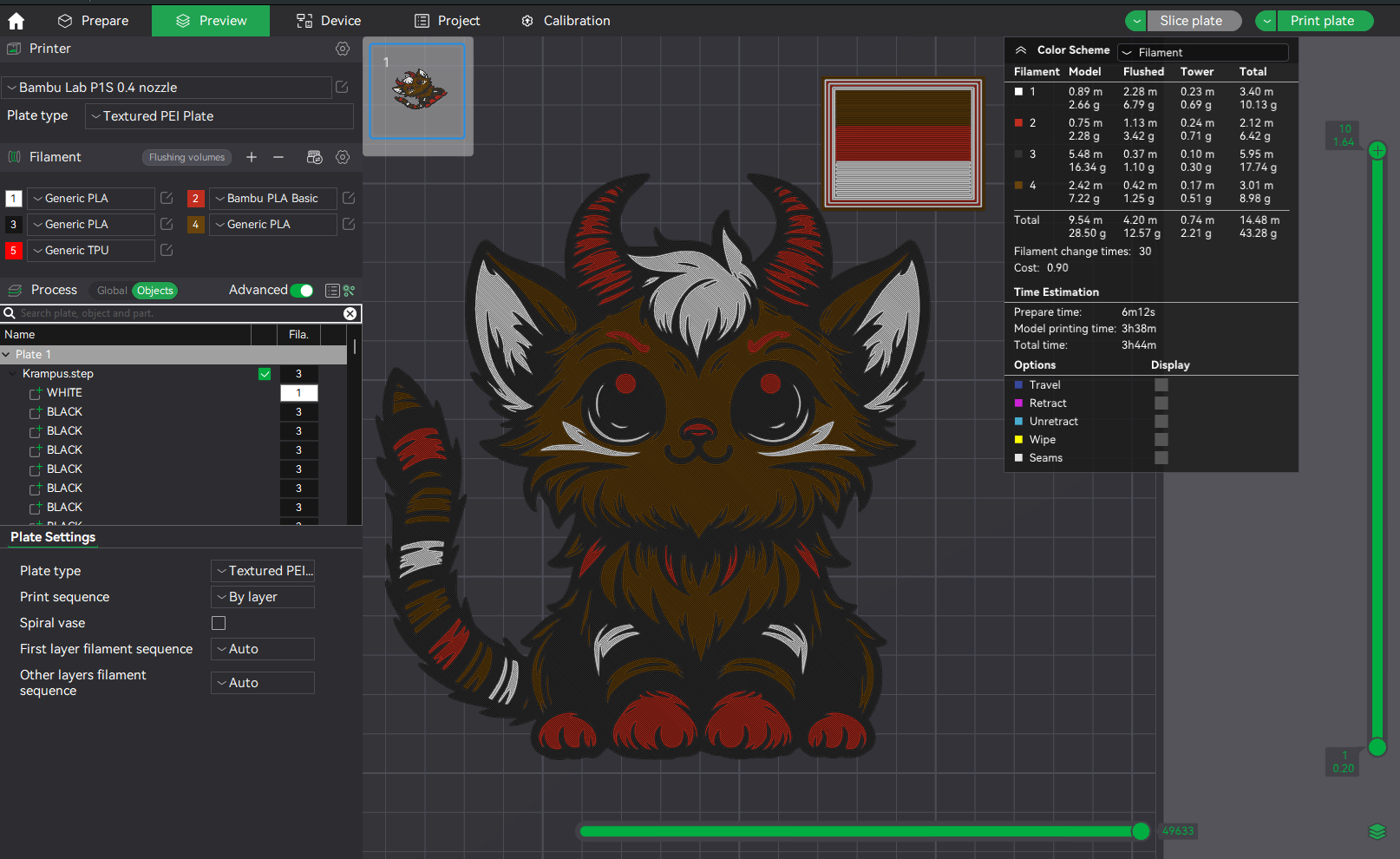Open First layer filament sequence dropdown
The height and width of the screenshot is (859, 1400).
pos(263,649)
